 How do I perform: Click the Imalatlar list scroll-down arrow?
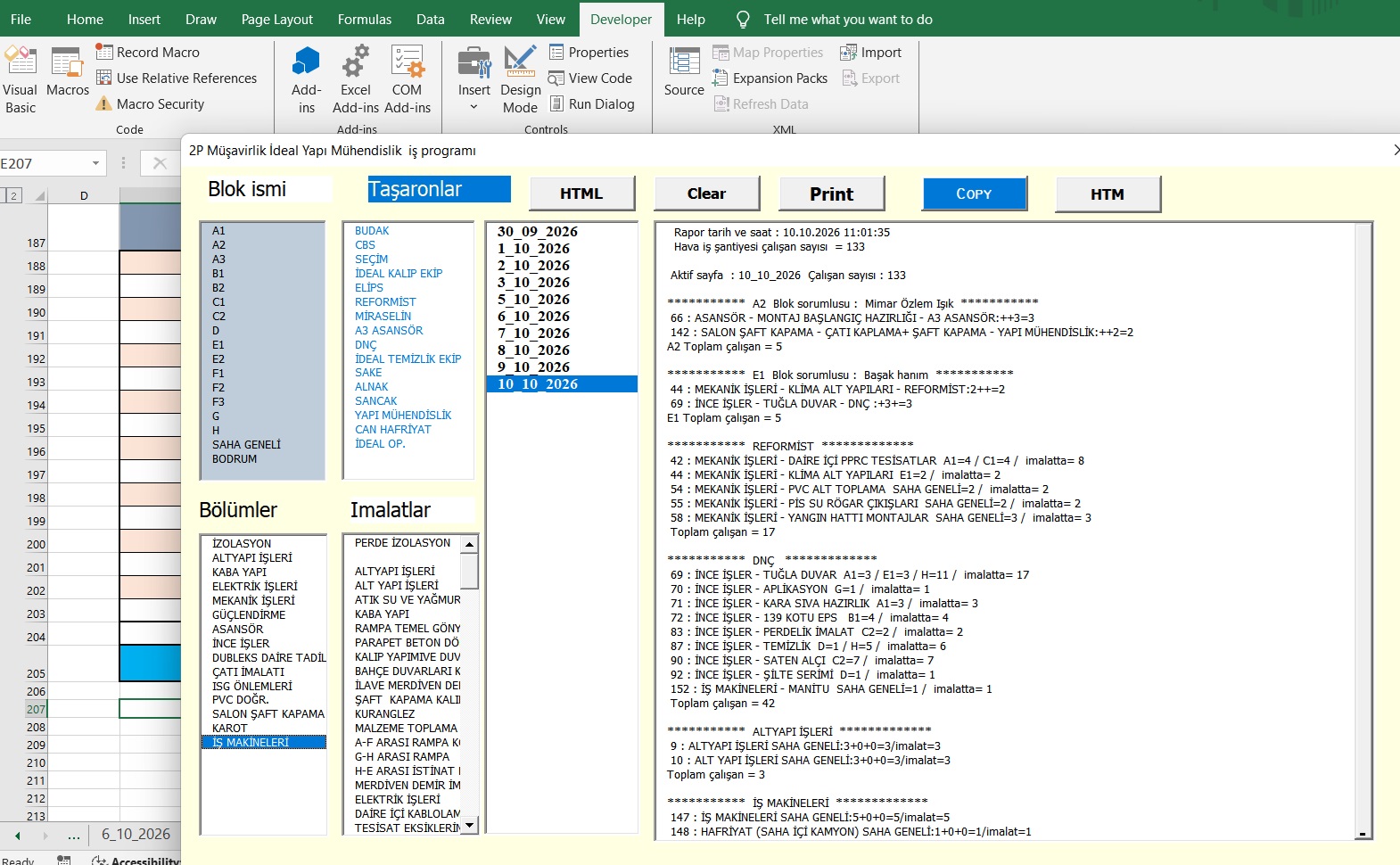[470, 825]
